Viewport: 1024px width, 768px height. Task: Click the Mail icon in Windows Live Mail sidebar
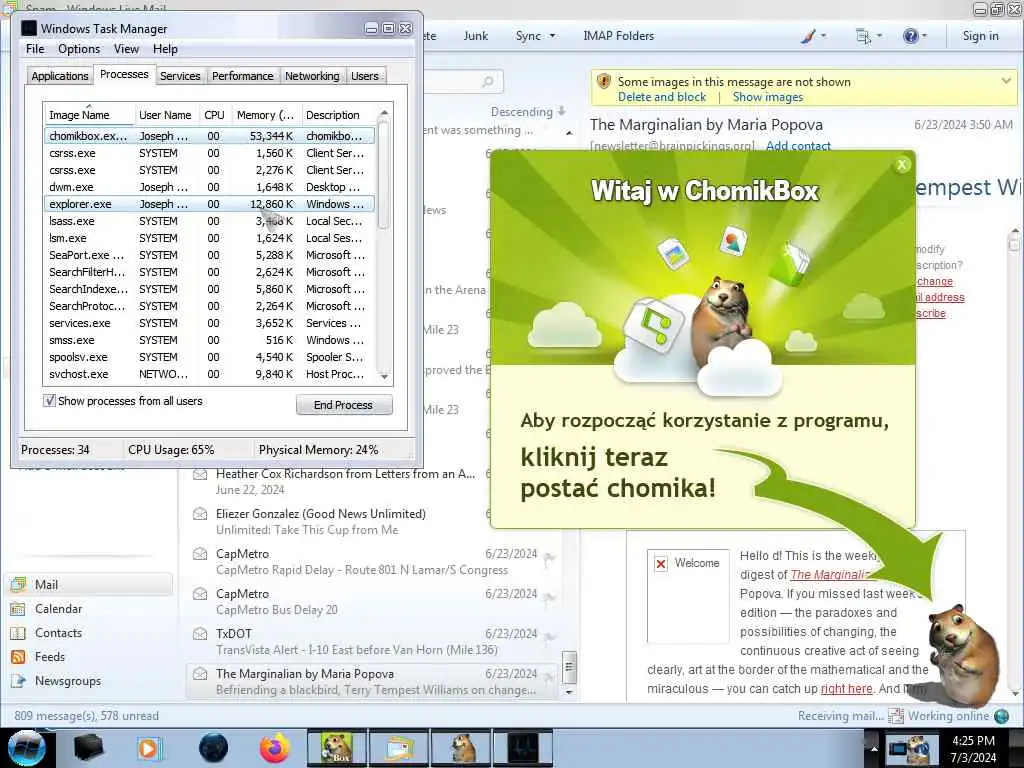[x=18, y=584]
